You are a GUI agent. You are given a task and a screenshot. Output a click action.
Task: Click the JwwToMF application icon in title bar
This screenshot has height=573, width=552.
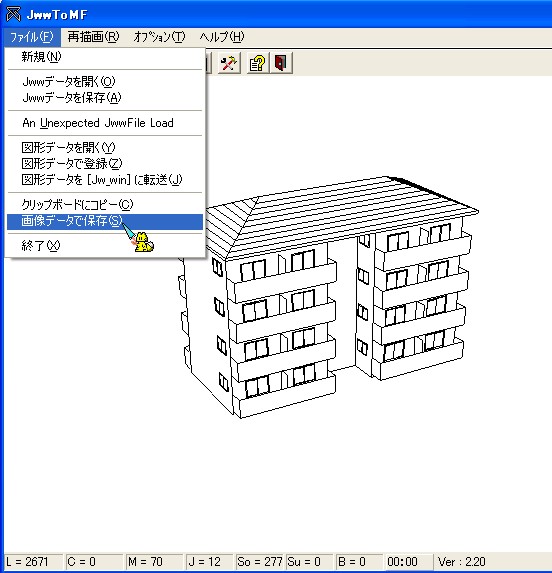click(x=14, y=14)
